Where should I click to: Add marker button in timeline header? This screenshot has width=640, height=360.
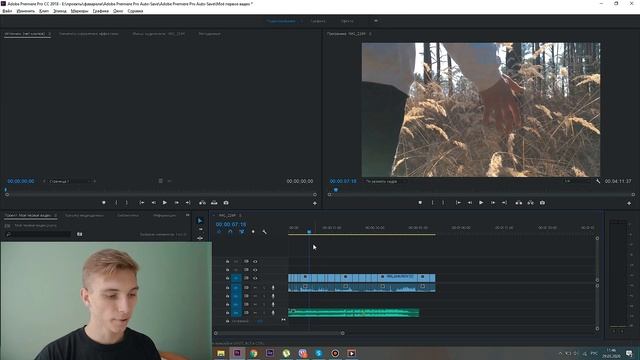253,232
